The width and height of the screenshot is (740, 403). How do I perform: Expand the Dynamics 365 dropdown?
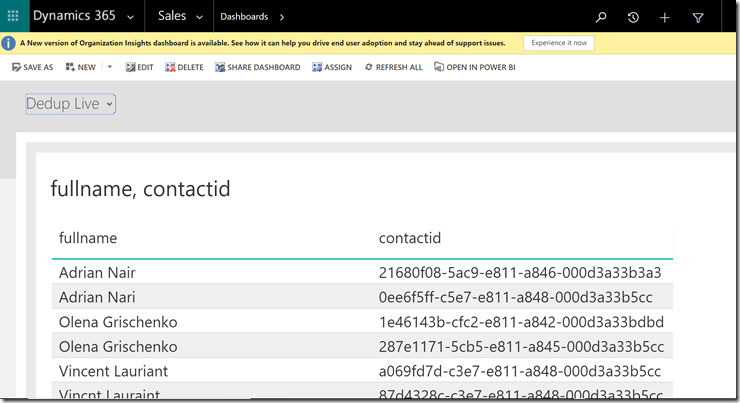coord(130,17)
